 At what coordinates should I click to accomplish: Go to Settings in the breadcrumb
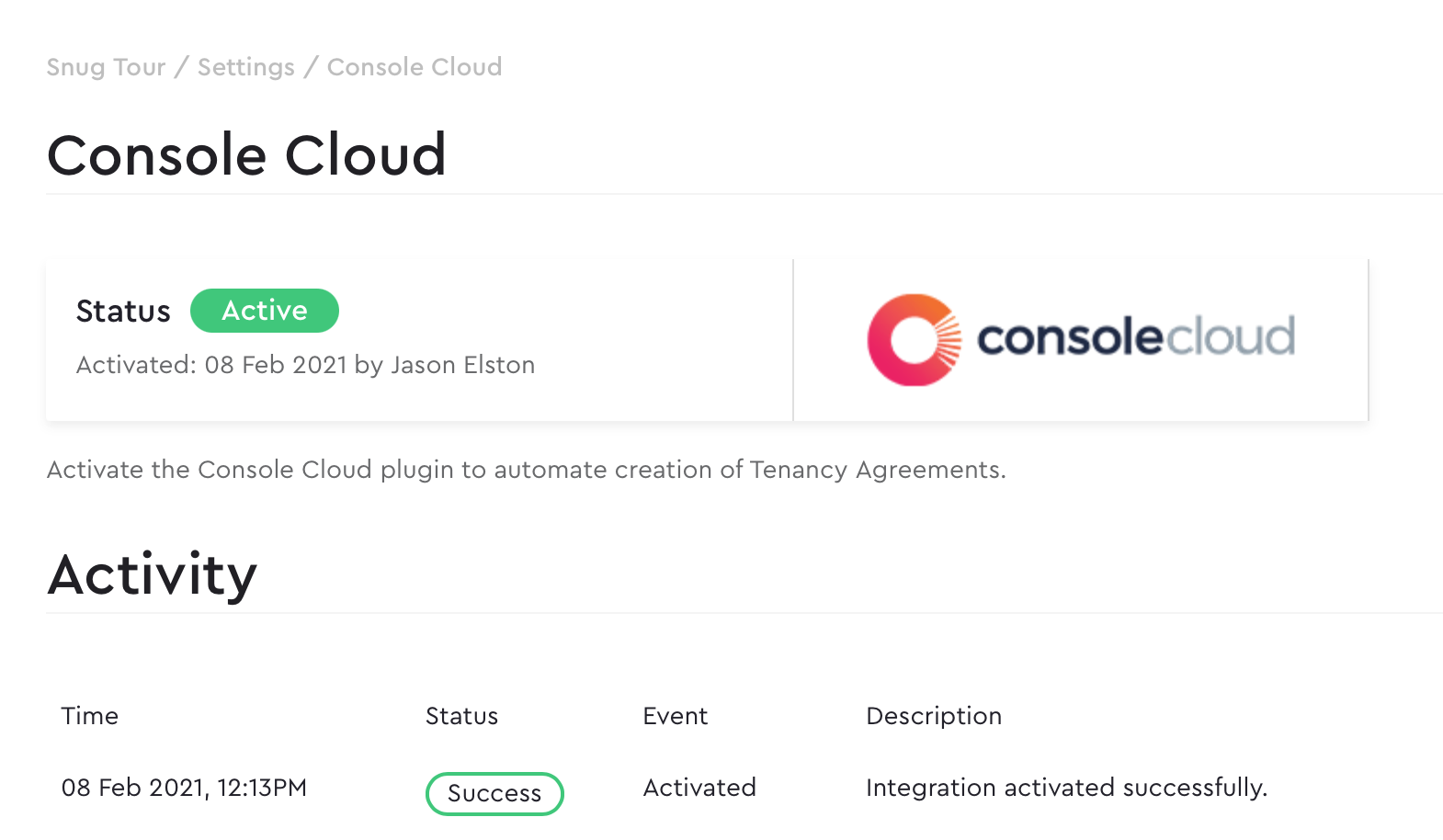coord(246,68)
